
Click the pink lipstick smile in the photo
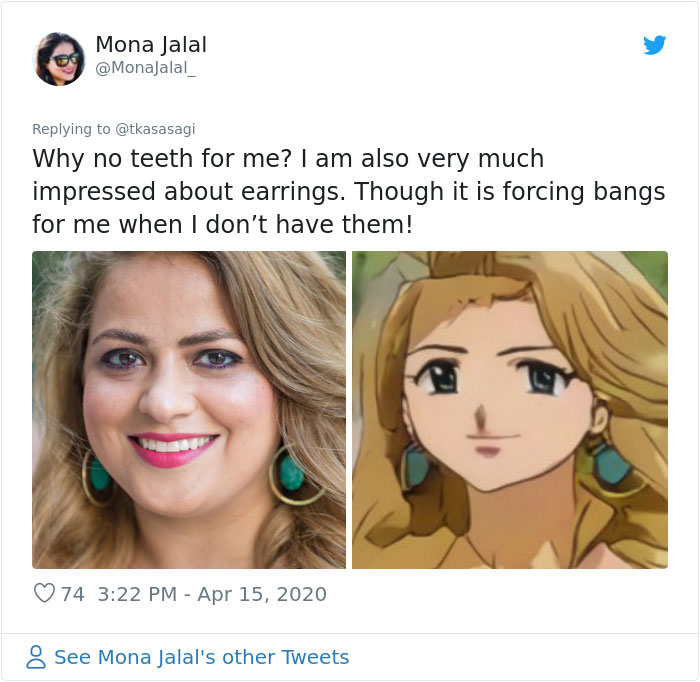173,449
